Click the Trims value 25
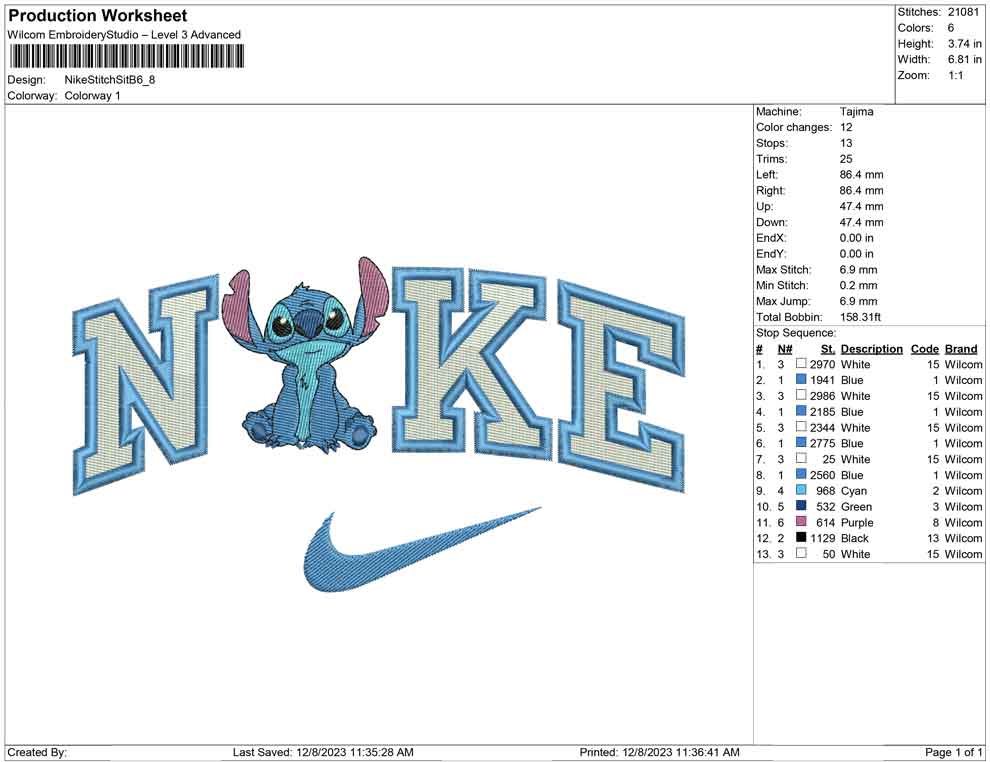 pyautogui.click(x=846, y=158)
